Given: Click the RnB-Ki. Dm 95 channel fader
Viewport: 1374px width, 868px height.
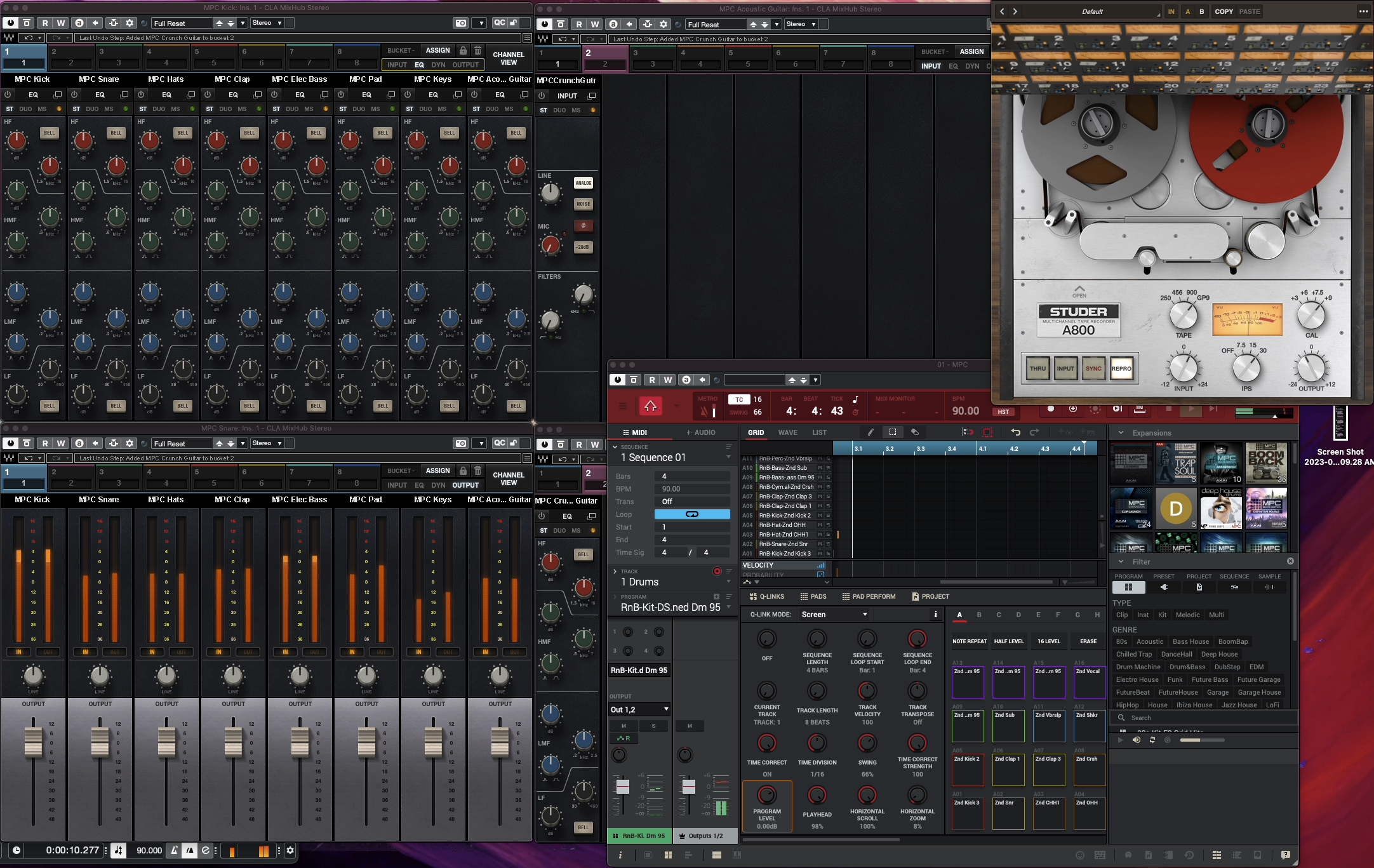Looking at the screenshot, I should [623, 787].
